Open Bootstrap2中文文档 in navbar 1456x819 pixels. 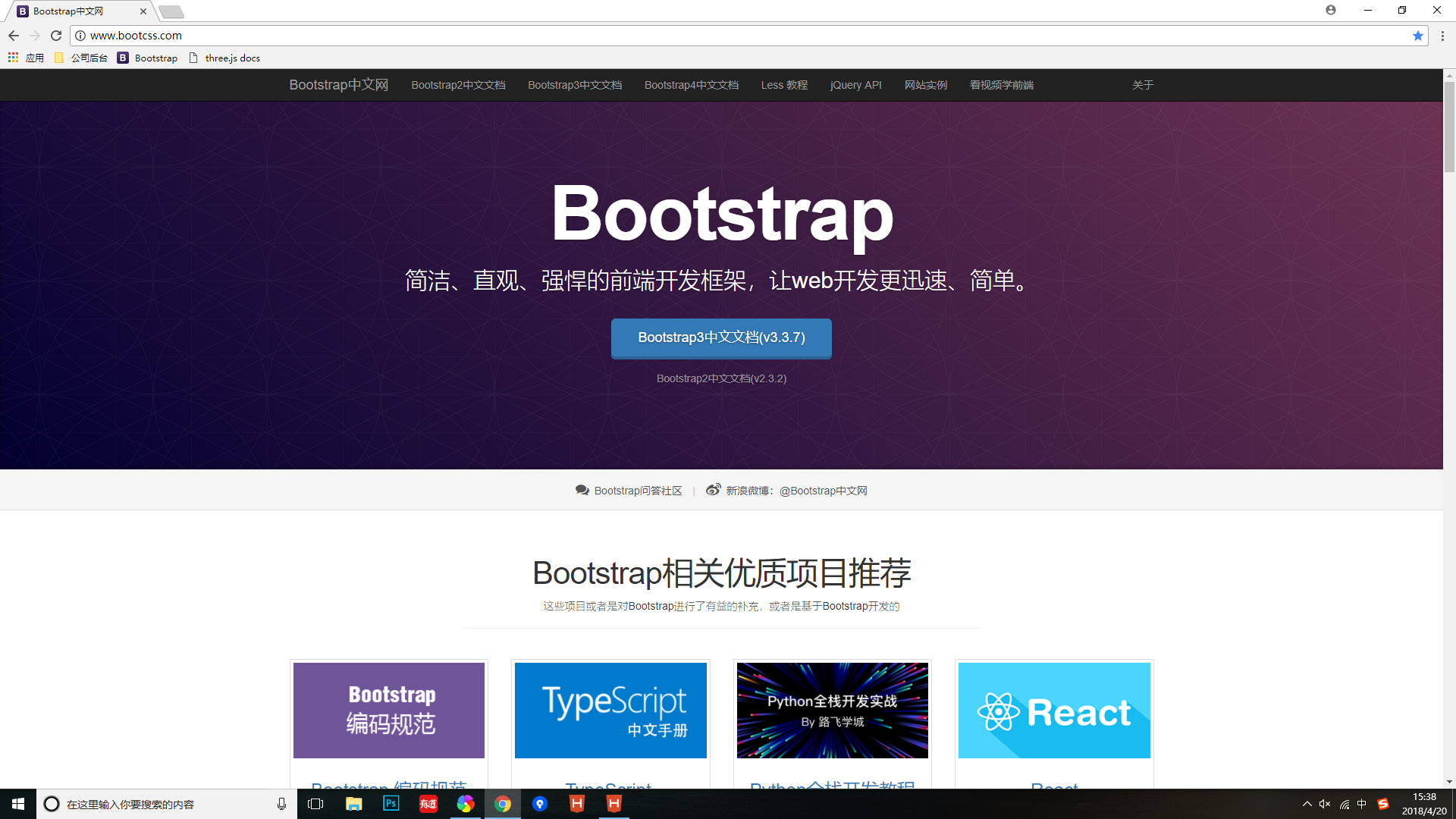coord(458,85)
